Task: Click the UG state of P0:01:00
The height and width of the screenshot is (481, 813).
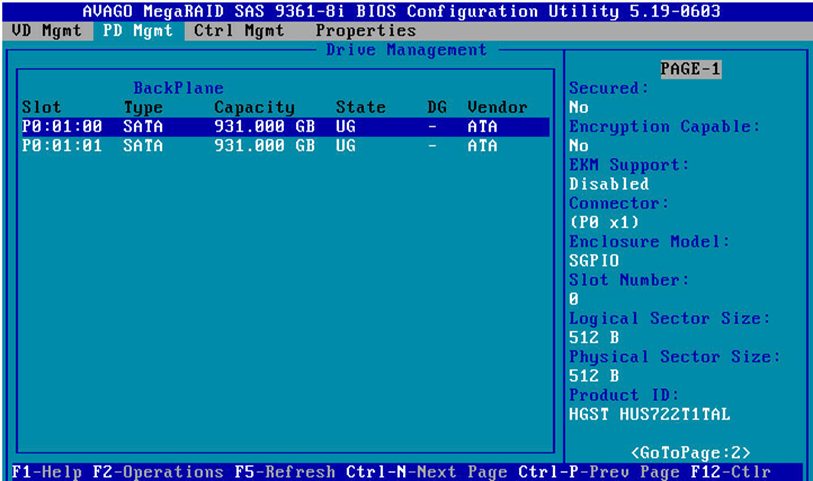Action: pyautogui.click(x=345, y=126)
